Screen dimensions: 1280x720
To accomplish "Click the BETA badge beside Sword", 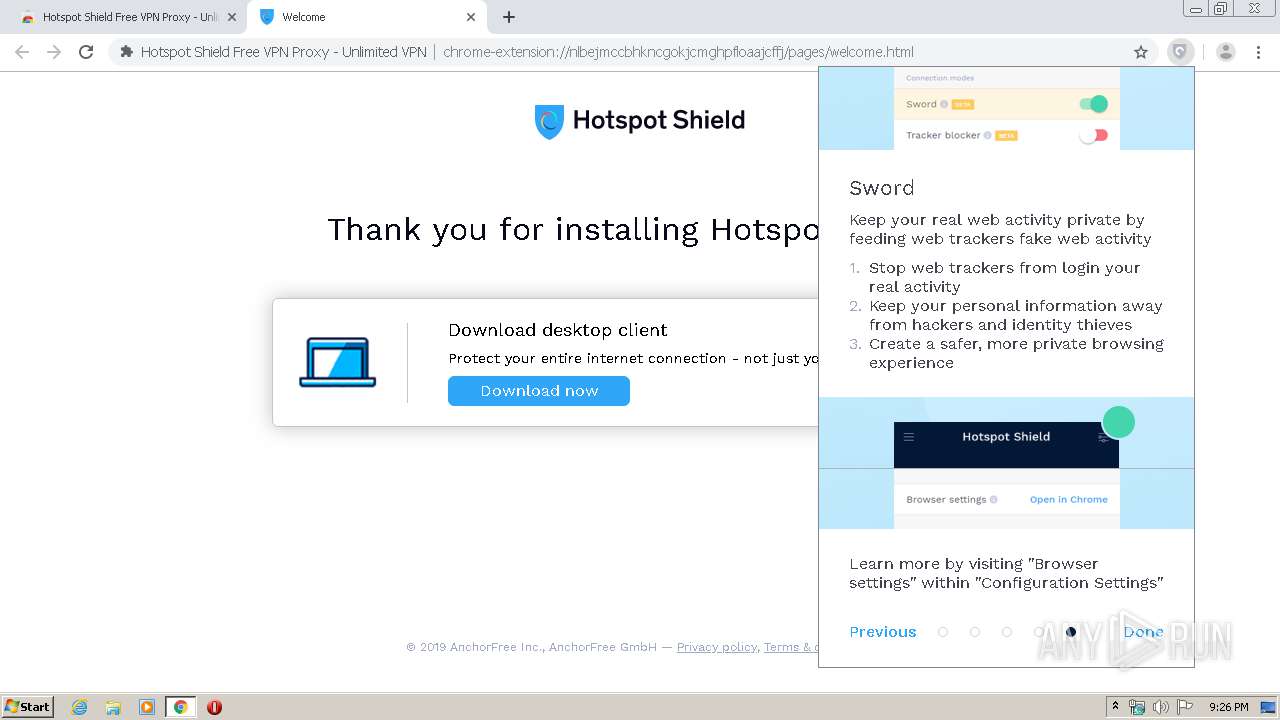I will click(963, 104).
